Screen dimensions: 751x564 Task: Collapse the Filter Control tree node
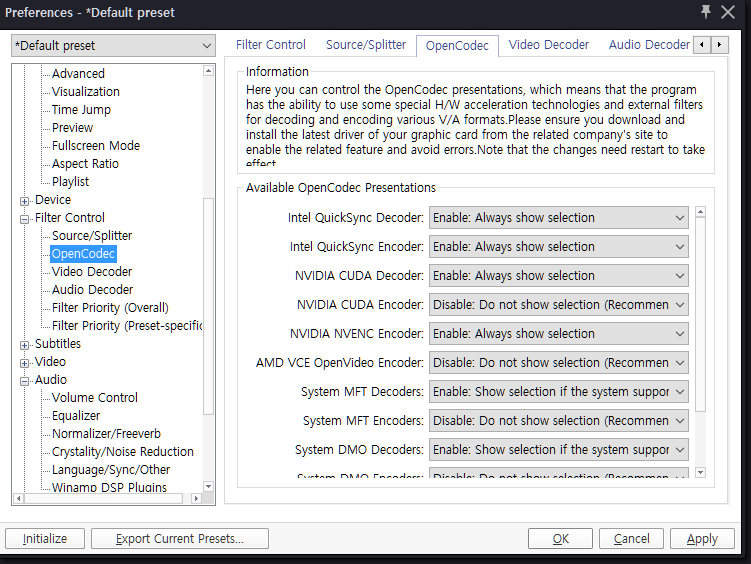[x=25, y=218]
